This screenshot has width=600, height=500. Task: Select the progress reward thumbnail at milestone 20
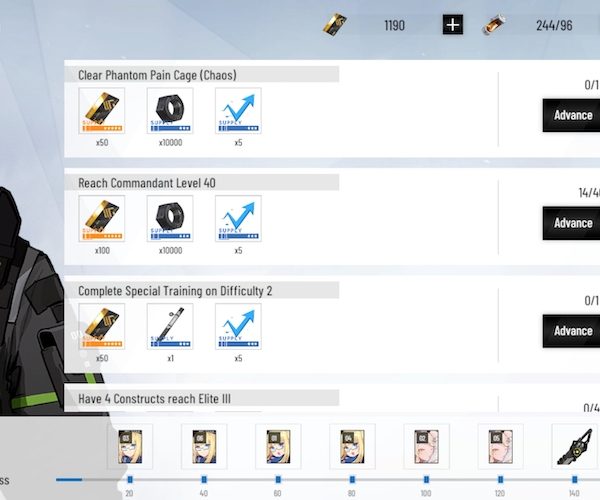(130, 446)
